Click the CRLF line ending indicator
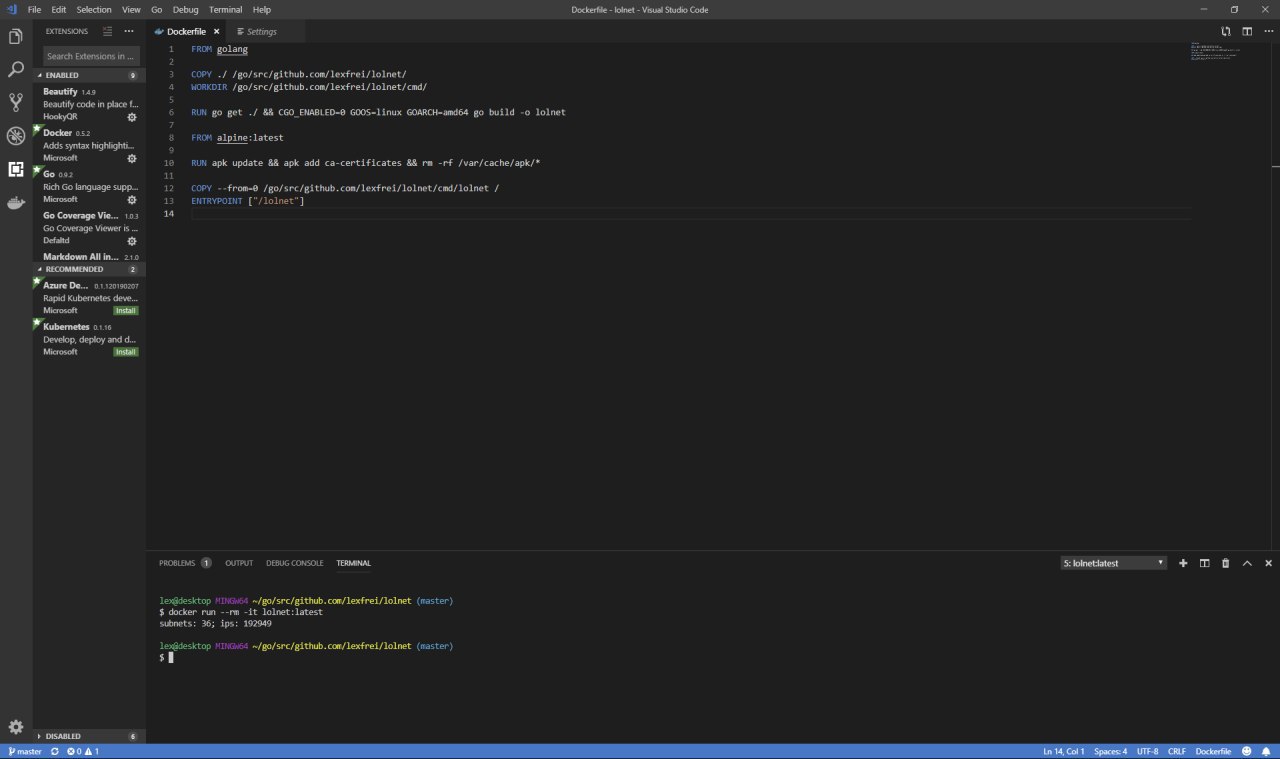 pos(1176,751)
